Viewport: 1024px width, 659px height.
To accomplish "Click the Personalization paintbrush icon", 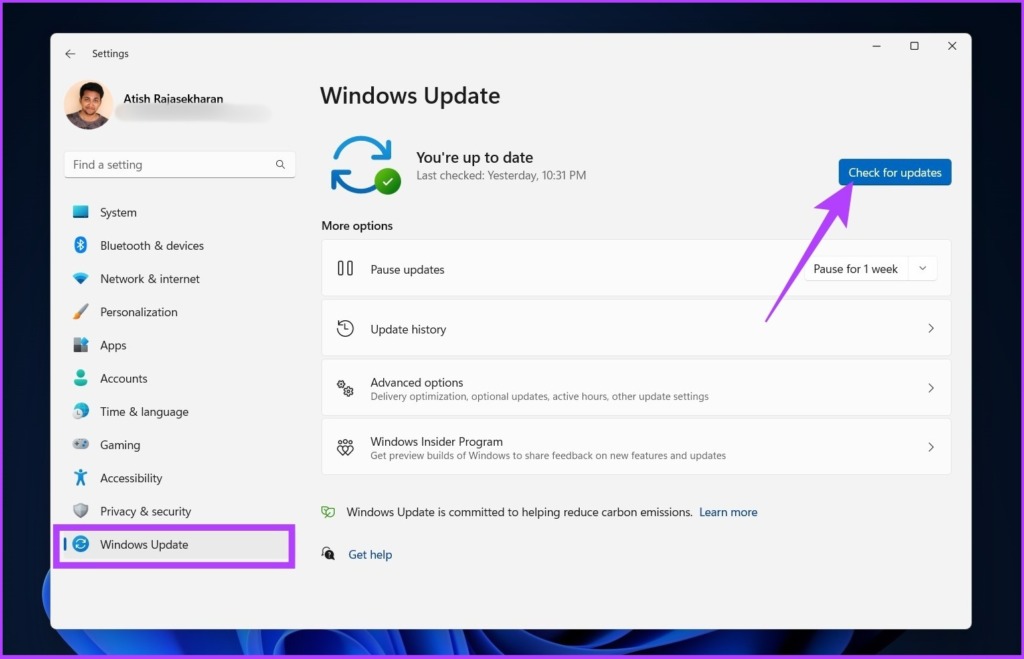I will [80, 312].
